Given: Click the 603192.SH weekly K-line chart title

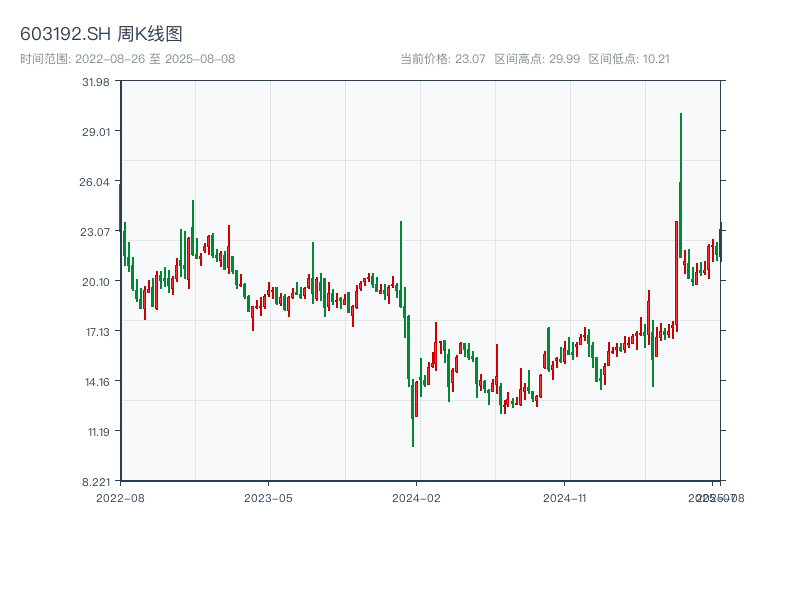Looking at the screenshot, I should pyautogui.click(x=101, y=35).
